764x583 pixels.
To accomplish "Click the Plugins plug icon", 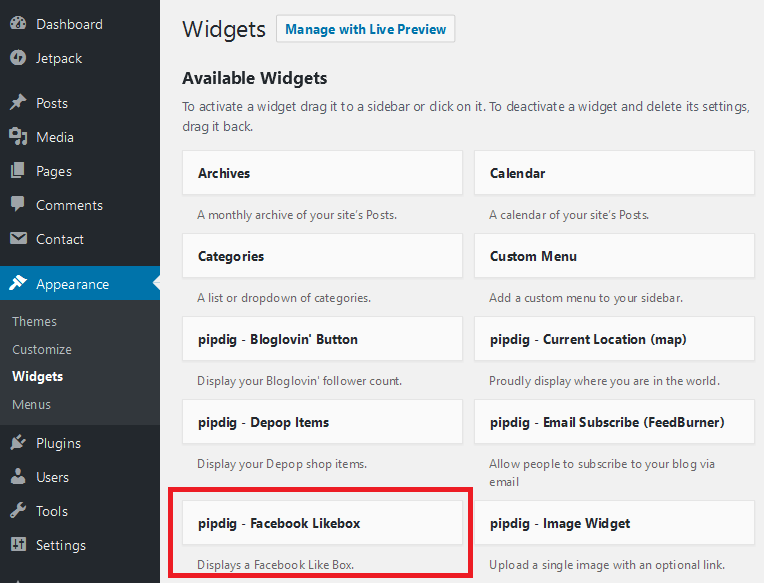I will 18,442.
